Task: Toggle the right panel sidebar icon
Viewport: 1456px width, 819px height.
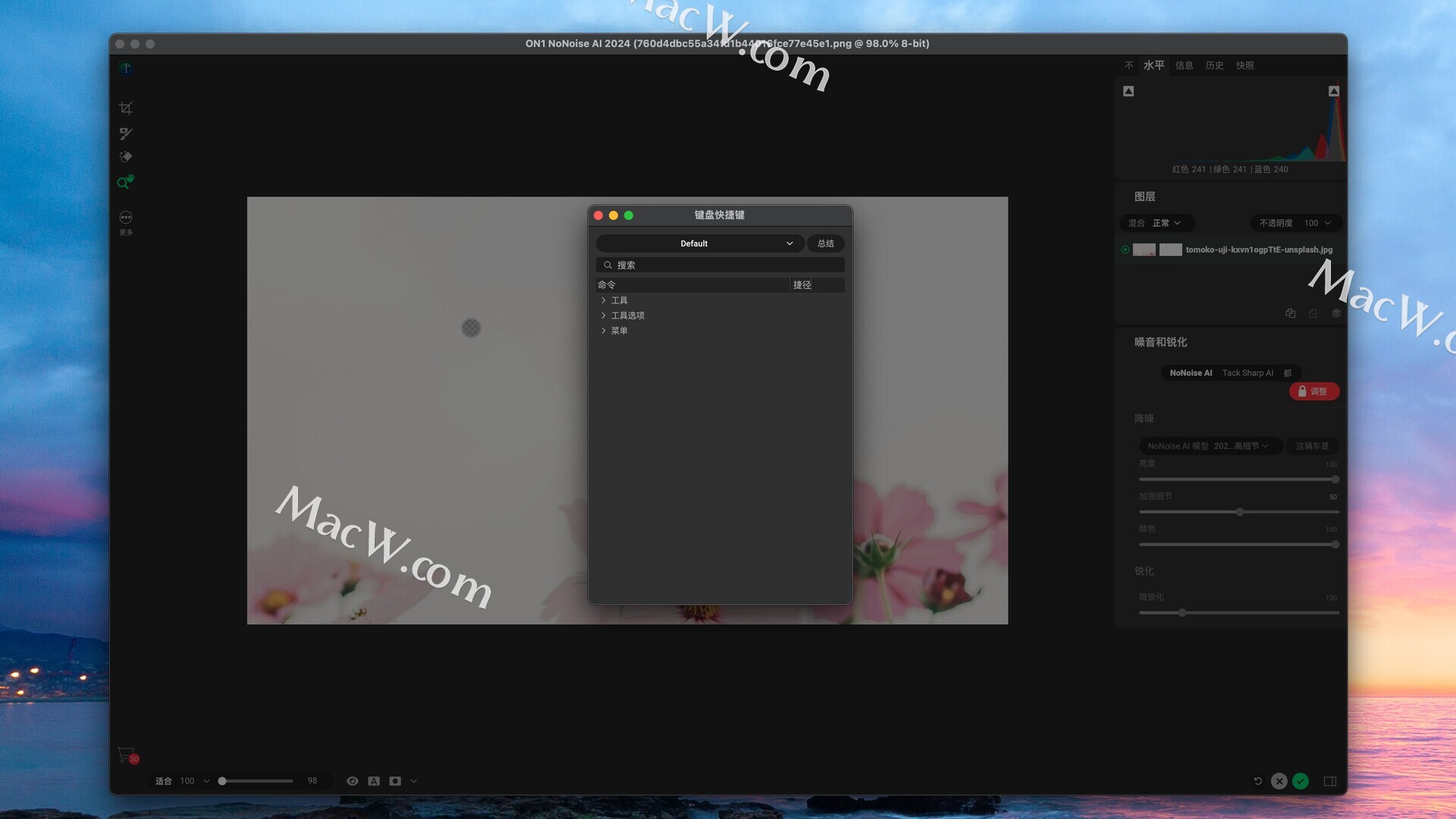Action: pyautogui.click(x=1330, y=781)
